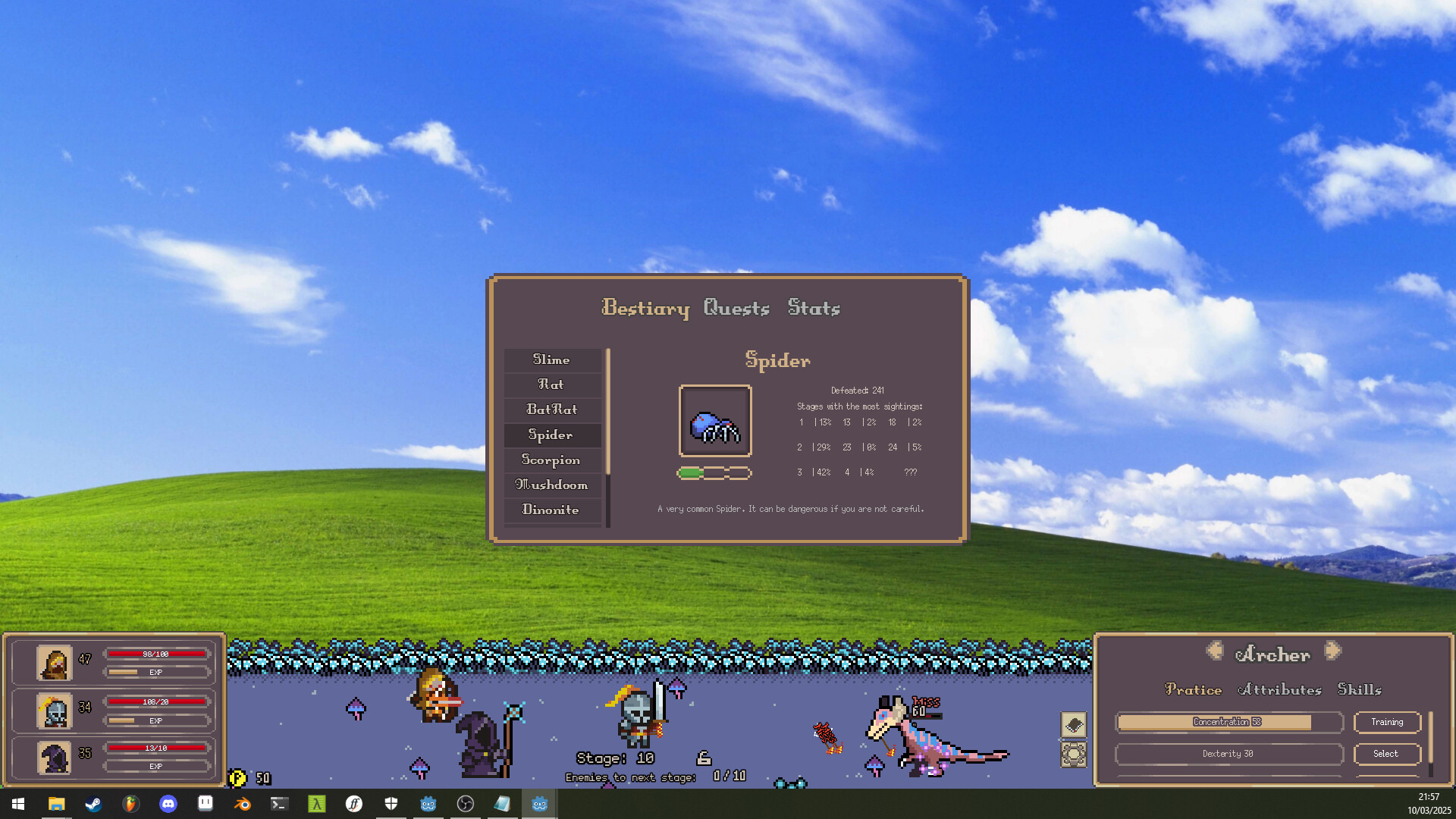
Task: Click the Concentration 58 progress bar
Action: (x=1228, y=723)
